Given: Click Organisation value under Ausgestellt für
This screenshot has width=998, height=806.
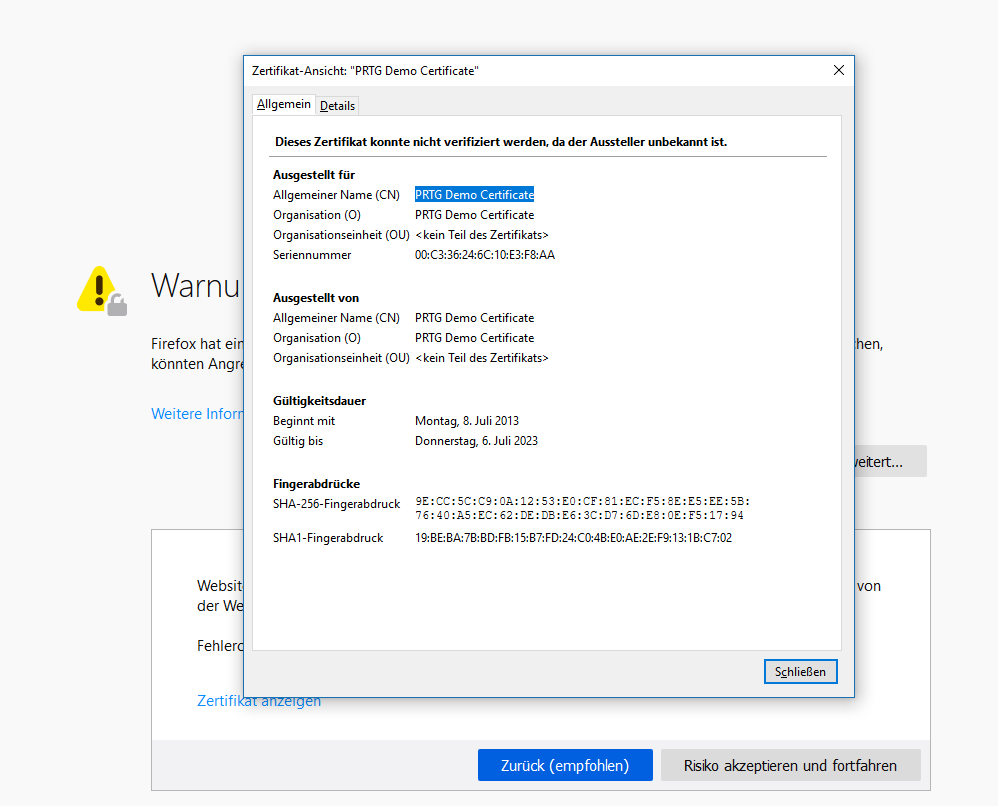Looking at the screenshot, I should click(474, 215).
